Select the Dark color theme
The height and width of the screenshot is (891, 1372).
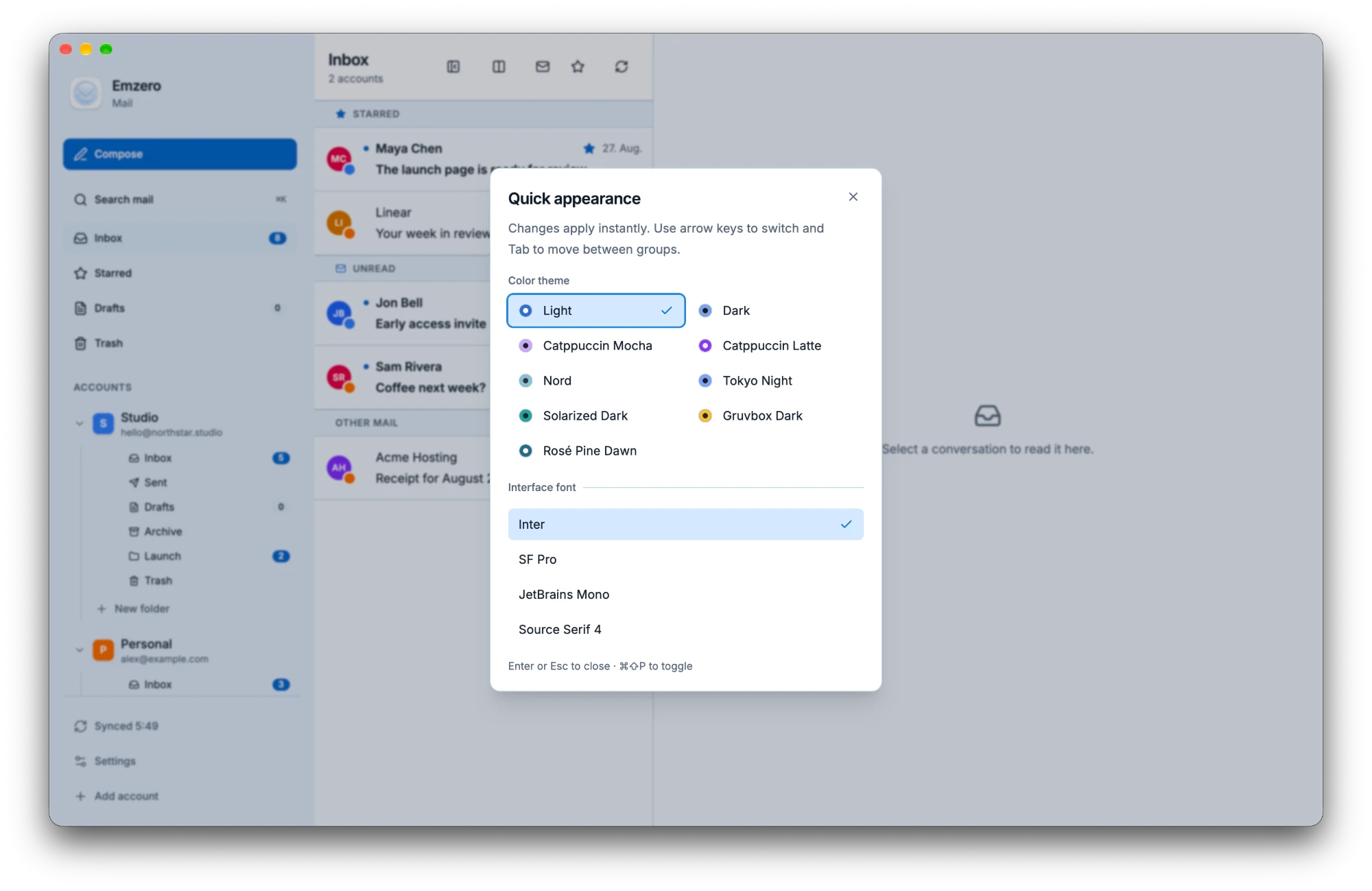click(x=775, y=311)
